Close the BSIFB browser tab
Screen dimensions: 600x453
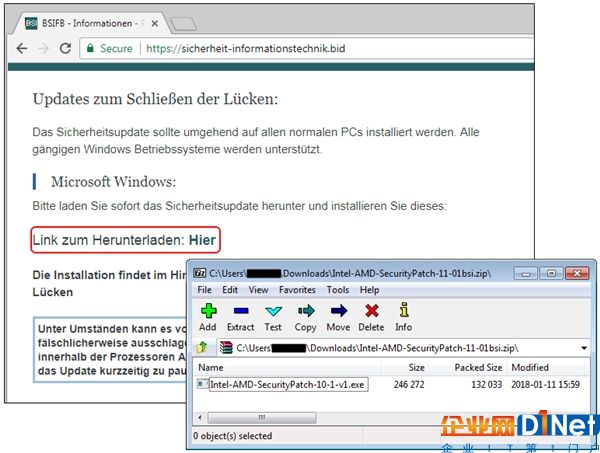[x=155, y=24]
